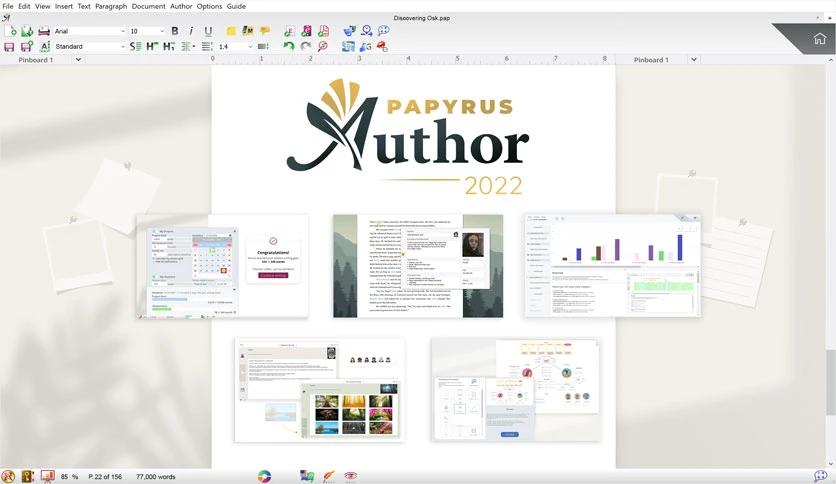
Task: Click the language flag status icon
Action: click(x=307, y=476)
